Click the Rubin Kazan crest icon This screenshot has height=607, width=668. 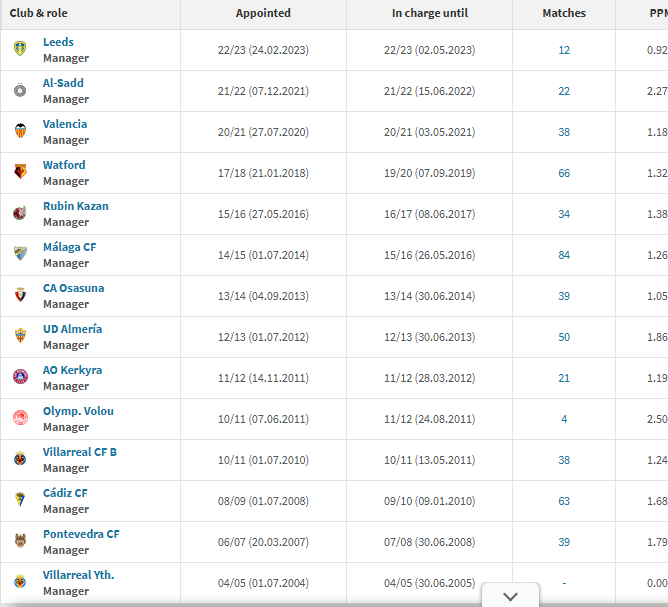[x=20, y=213]
